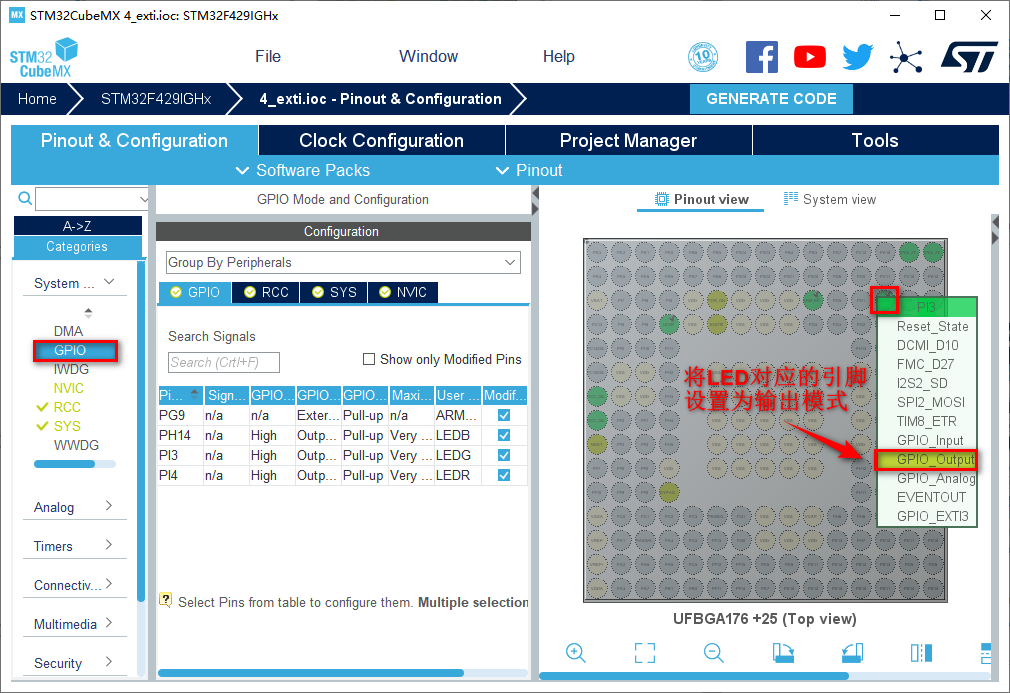Switch to the Clock Configuration tab
The height and width of the screenshot is (693, 1010).
pos(381,141)
